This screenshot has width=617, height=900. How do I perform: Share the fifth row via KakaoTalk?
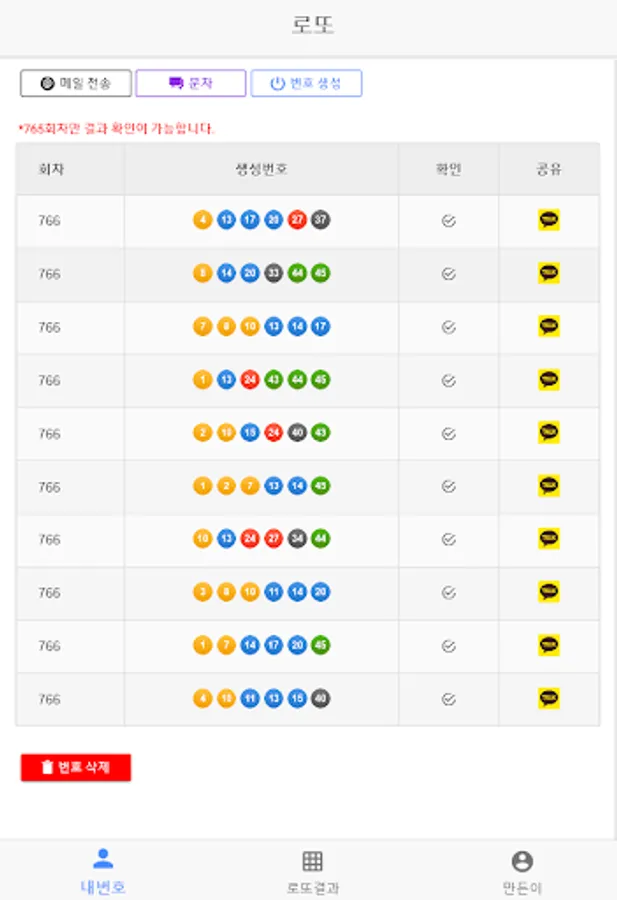pos(548,433)
